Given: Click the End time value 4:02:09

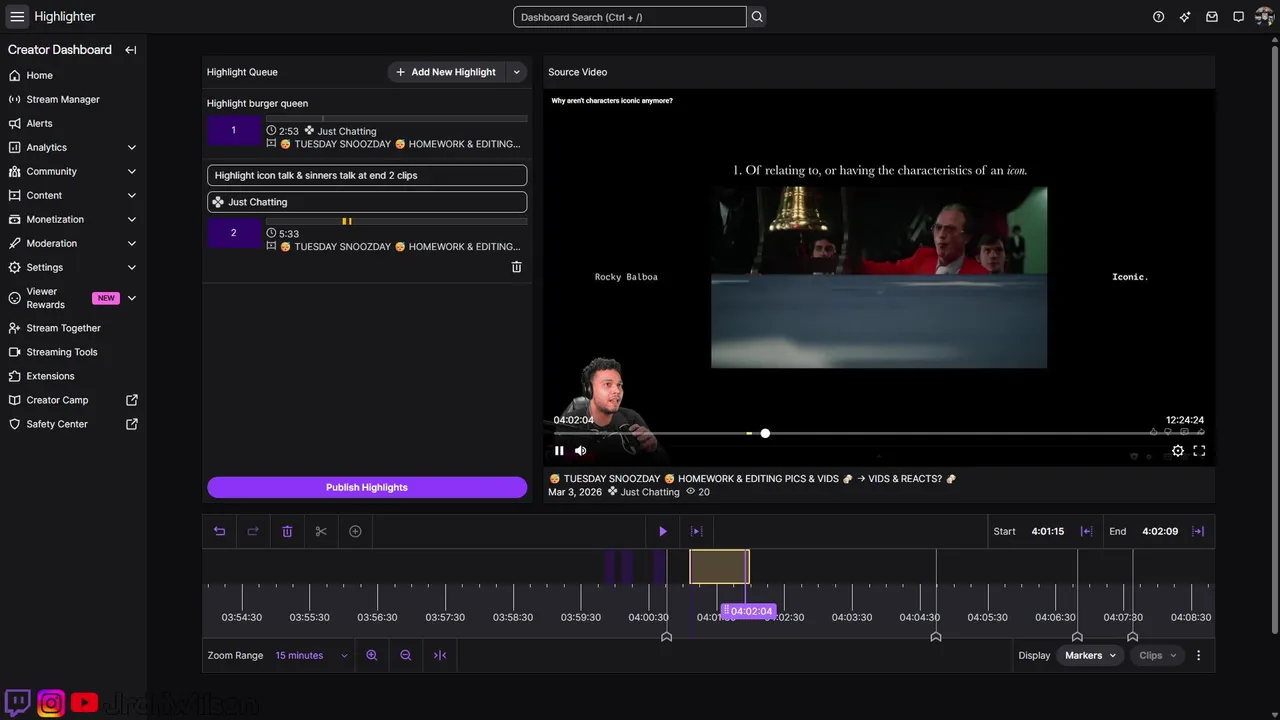Looking at the screenshot, I should (x=1160, y=531).
